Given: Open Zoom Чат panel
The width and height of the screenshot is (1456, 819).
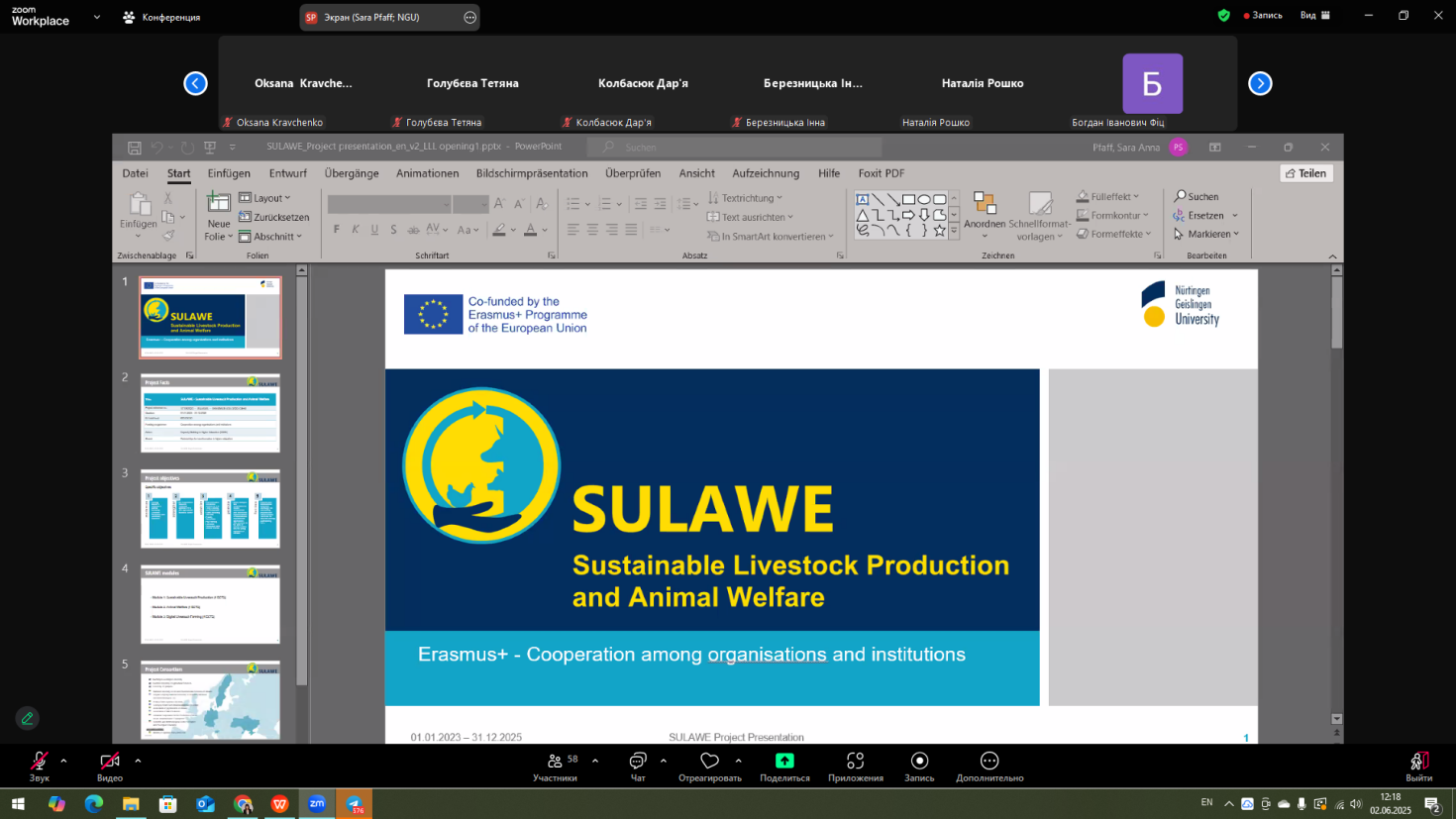Looking at the screenshot, I should pyautogui.click(x=638, y=767).
